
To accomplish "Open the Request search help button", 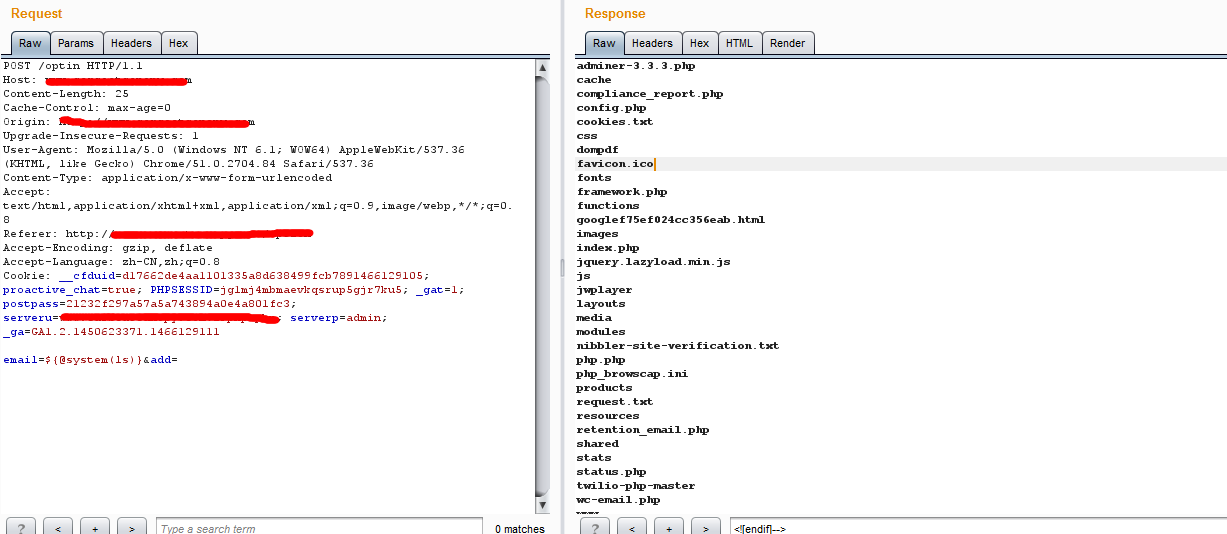I will [21, 527].
